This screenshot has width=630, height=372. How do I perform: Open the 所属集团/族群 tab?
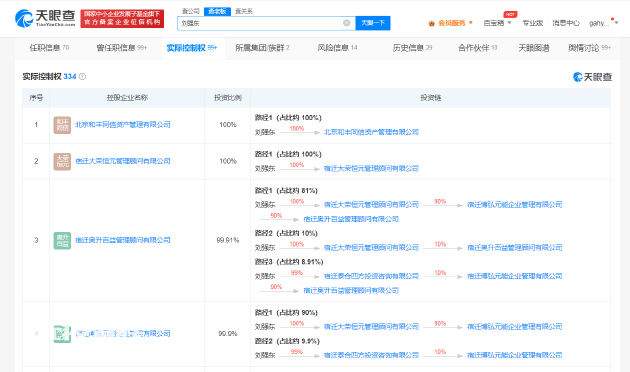tap(262, 48)
